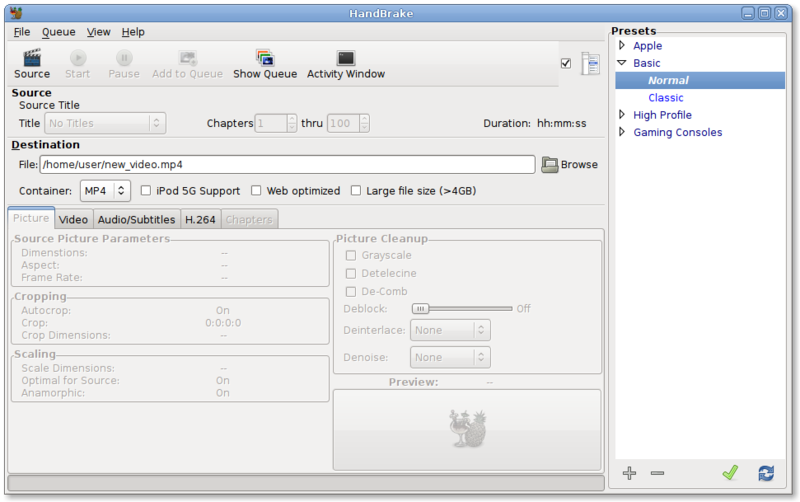The image size is (800, 502).
Task: Switch to the Video tab
Action: click(x=73, y=219)
